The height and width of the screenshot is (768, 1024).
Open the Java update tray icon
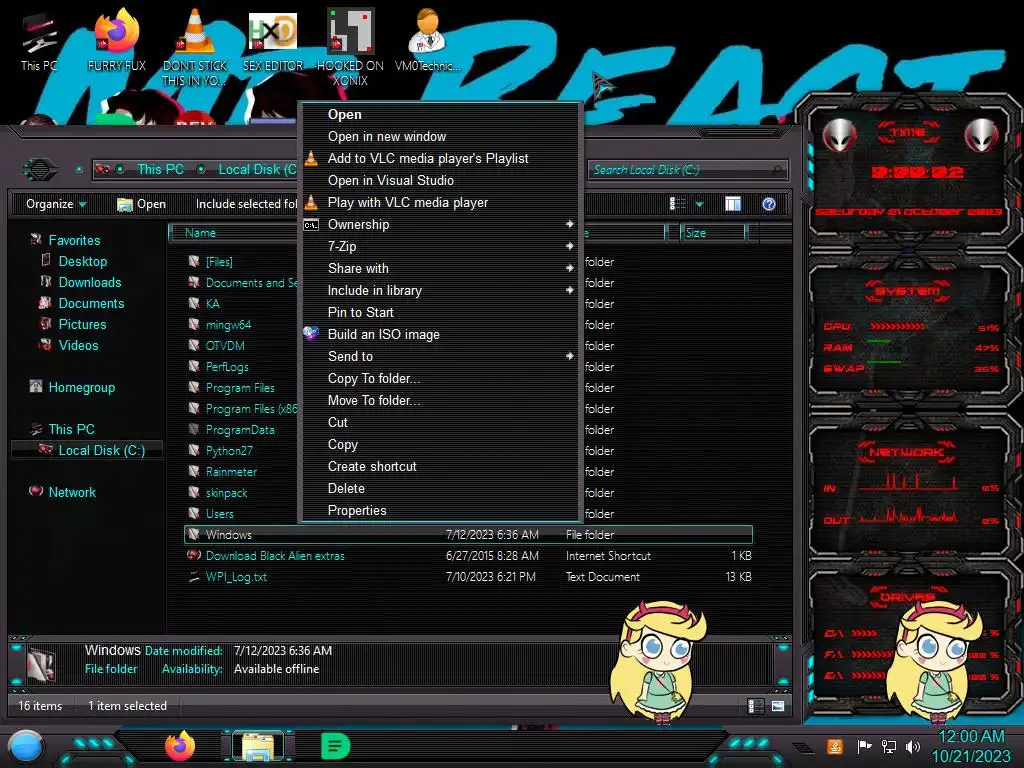(x=834, y=746)
